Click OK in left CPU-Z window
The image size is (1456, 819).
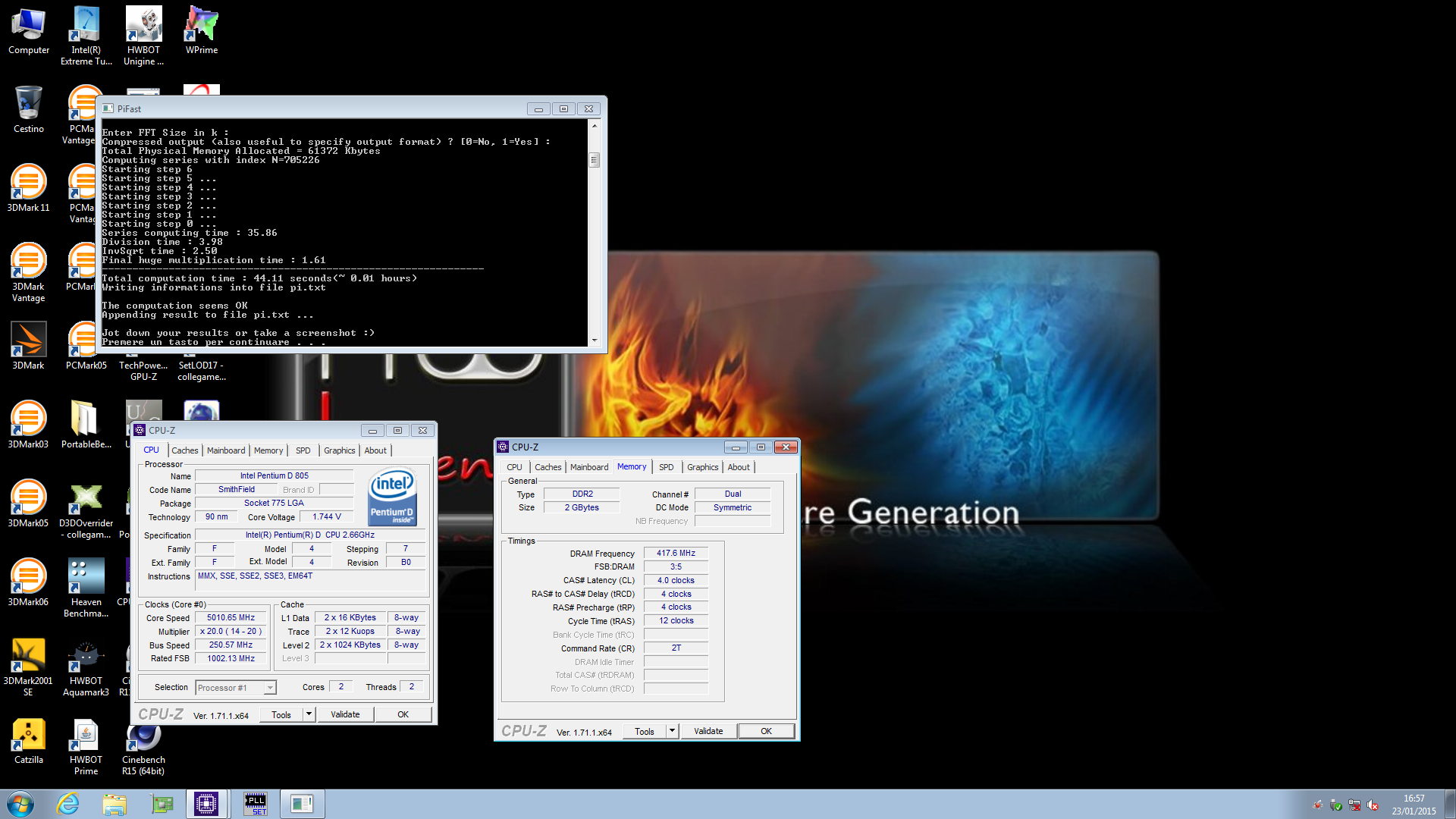403,714
